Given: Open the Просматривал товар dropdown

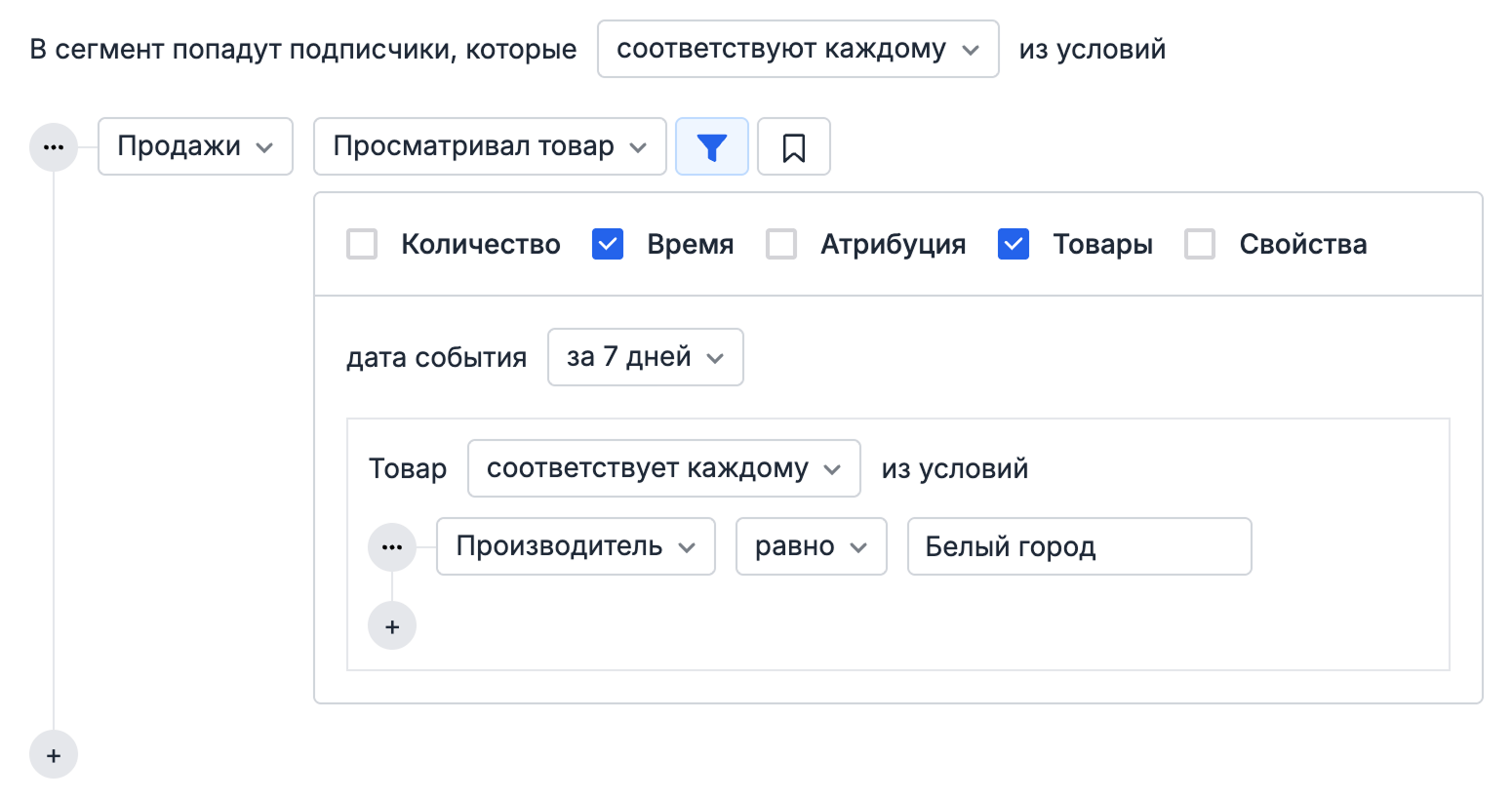Looking at the screenshot, I should [489, 146].
